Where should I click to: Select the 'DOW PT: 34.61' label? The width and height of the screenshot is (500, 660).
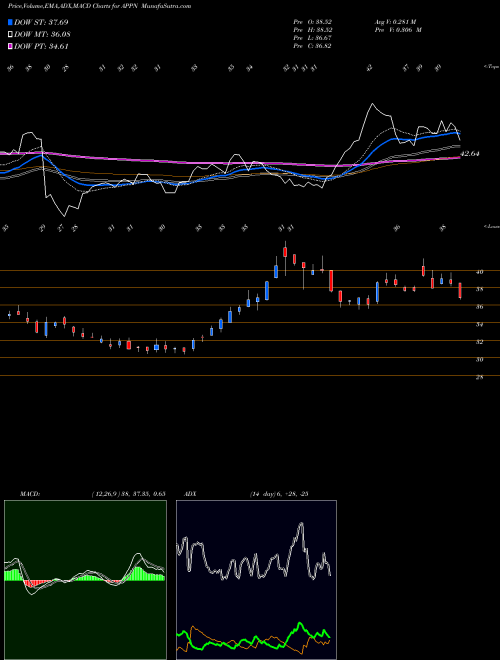41,46
